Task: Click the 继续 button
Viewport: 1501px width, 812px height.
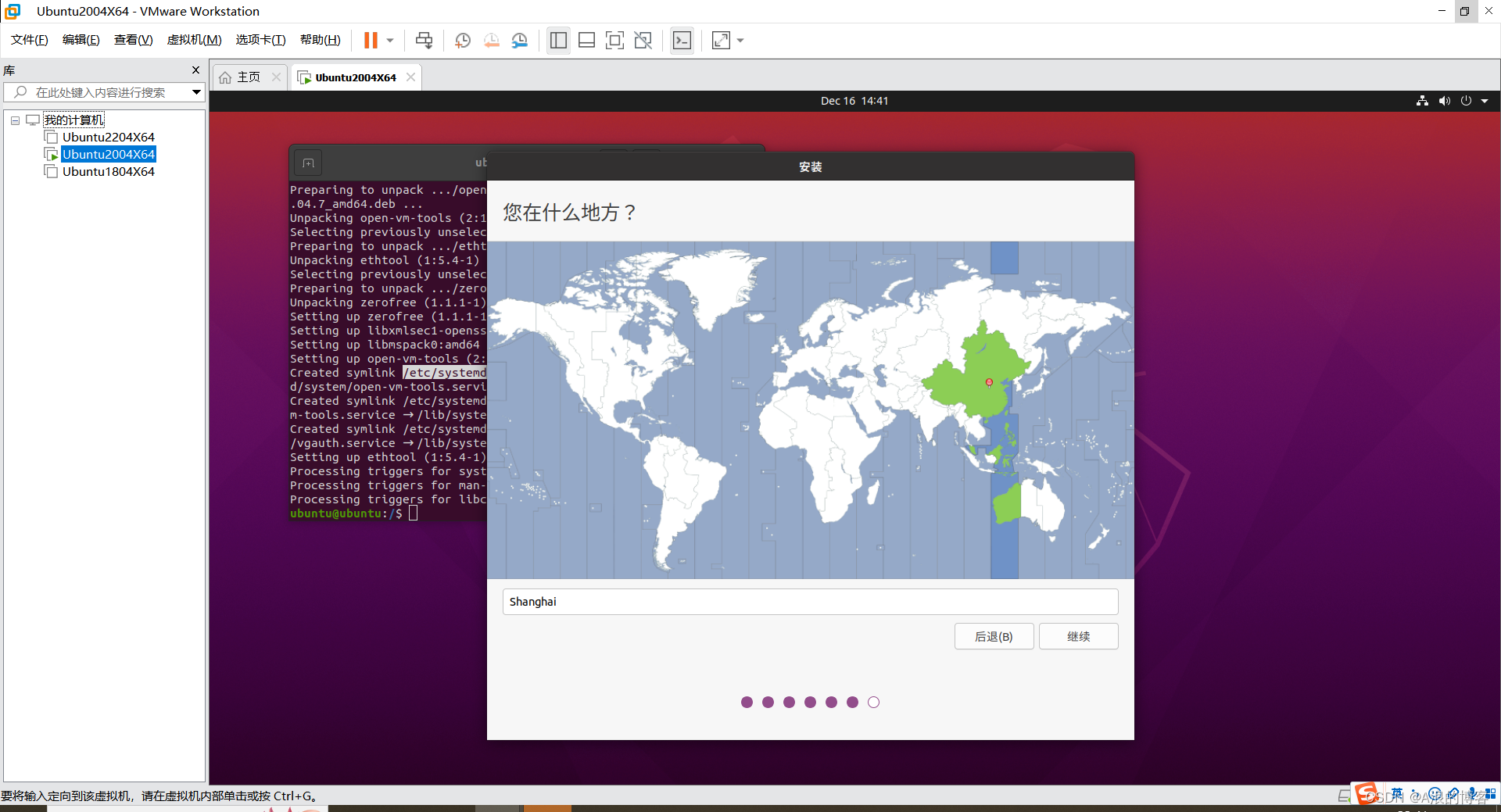Action: (x=1078, y=636)
